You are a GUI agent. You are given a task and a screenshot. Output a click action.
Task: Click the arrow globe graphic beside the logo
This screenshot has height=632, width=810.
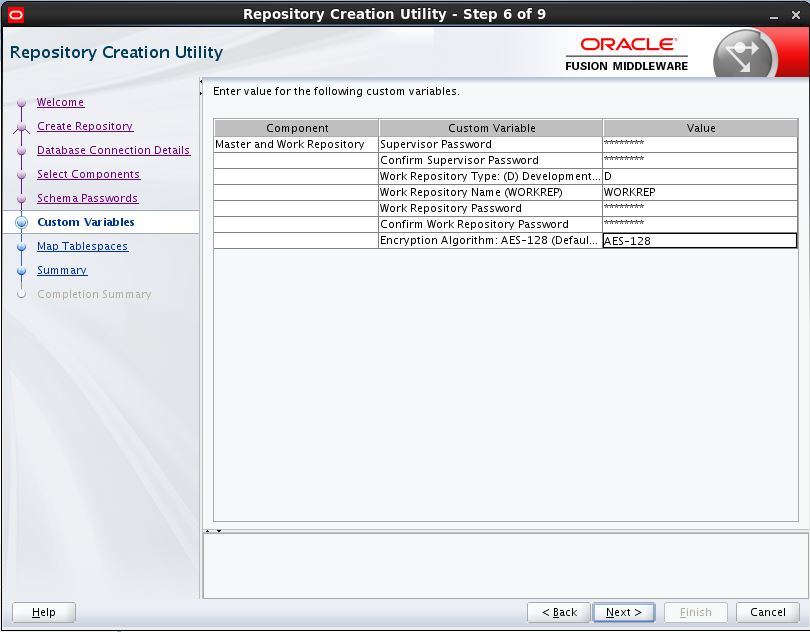(x=743, y=52)
